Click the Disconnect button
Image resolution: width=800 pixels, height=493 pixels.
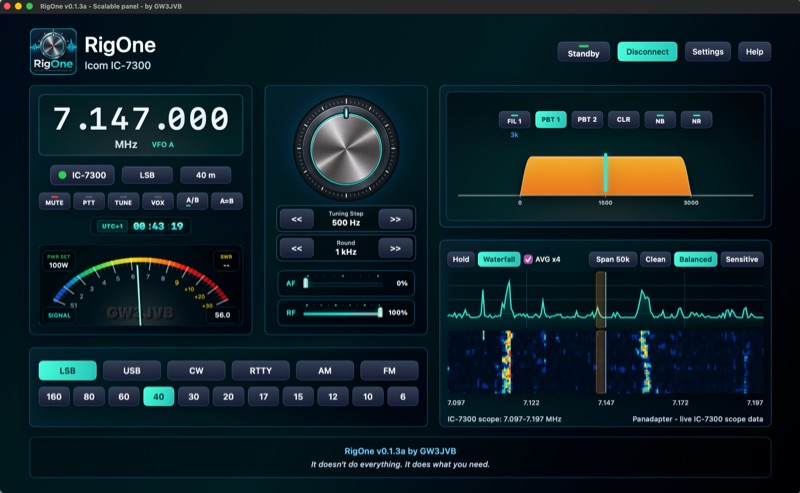[647, 52]
